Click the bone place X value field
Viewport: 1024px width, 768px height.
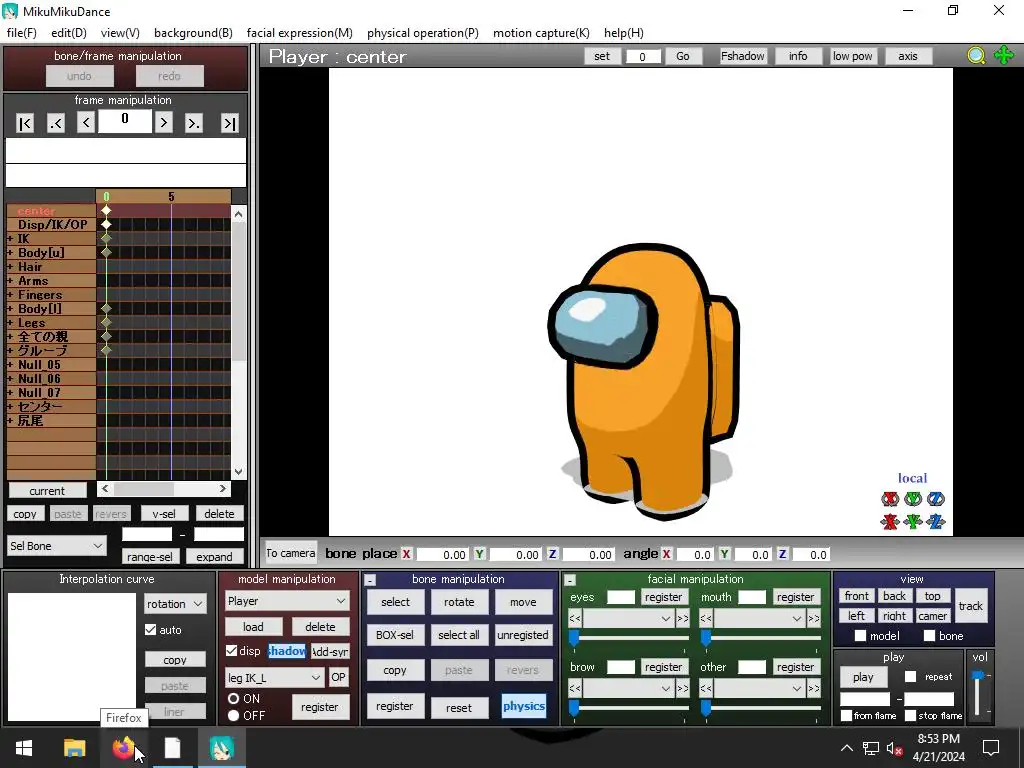pos(441,554)
